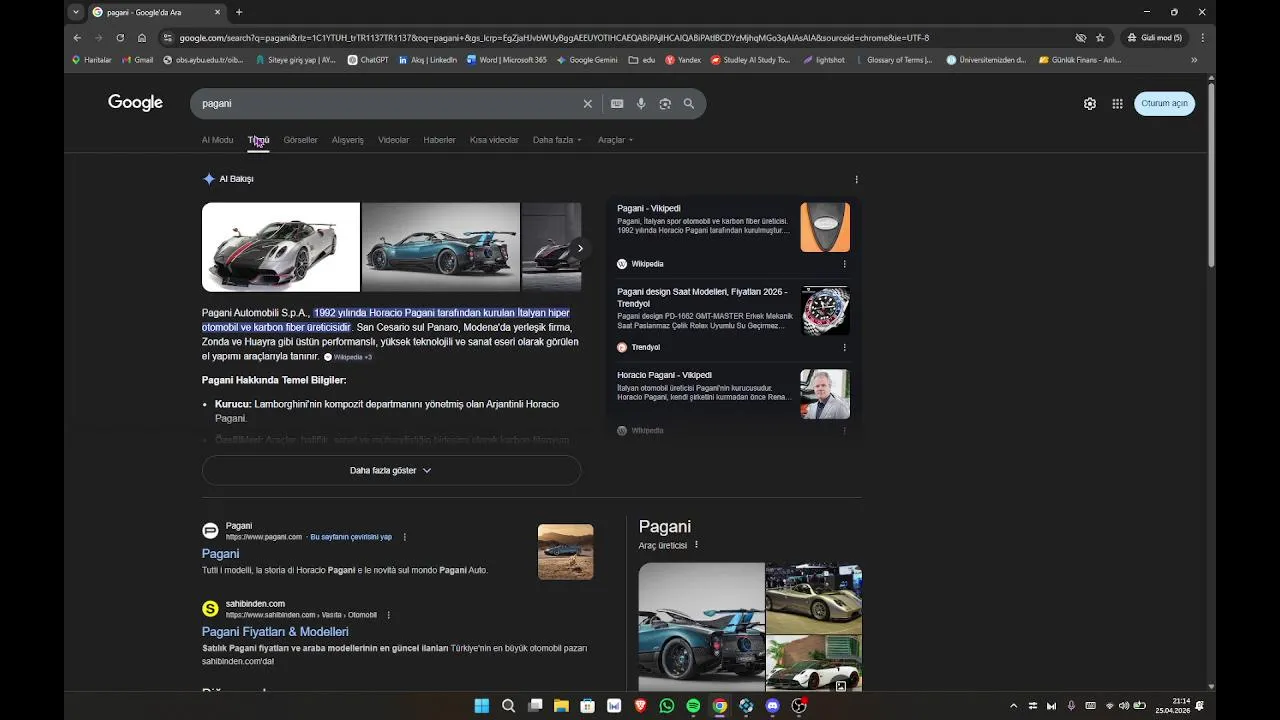The image size is (1280, 720).
Task: Open three-dot menu for the Trendyol source
Action: tap(844, 347)
